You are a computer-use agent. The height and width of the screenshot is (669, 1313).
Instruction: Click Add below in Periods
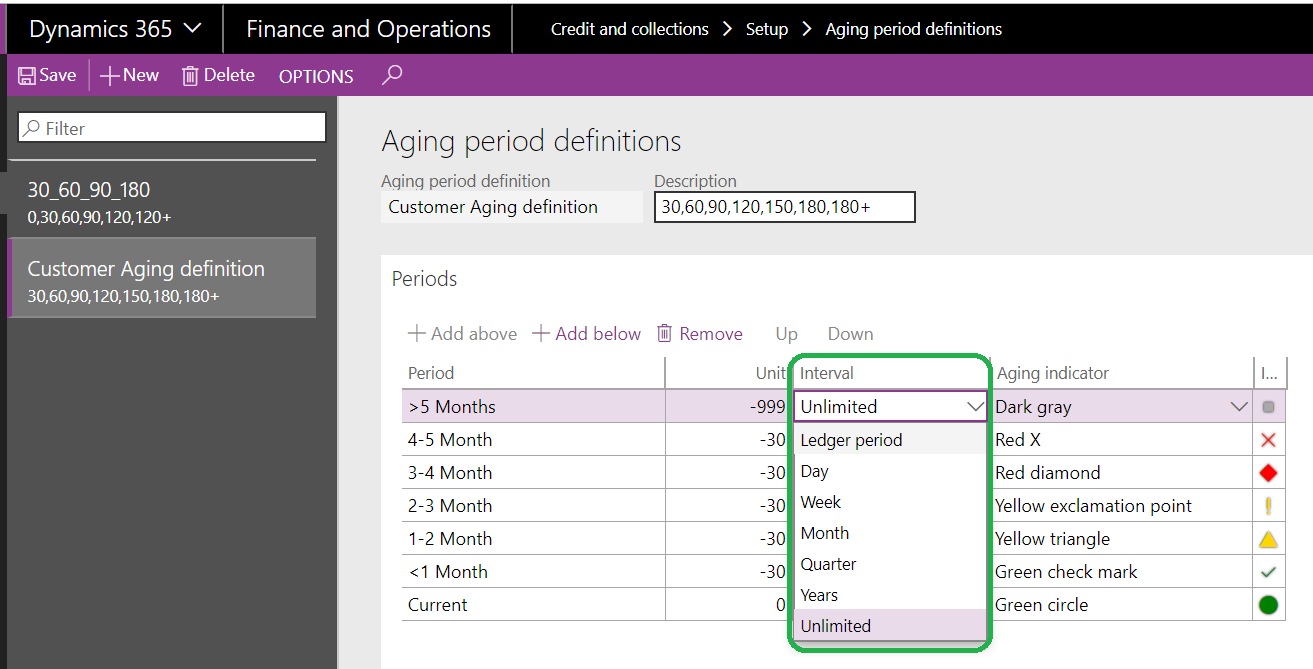[586, 334]
